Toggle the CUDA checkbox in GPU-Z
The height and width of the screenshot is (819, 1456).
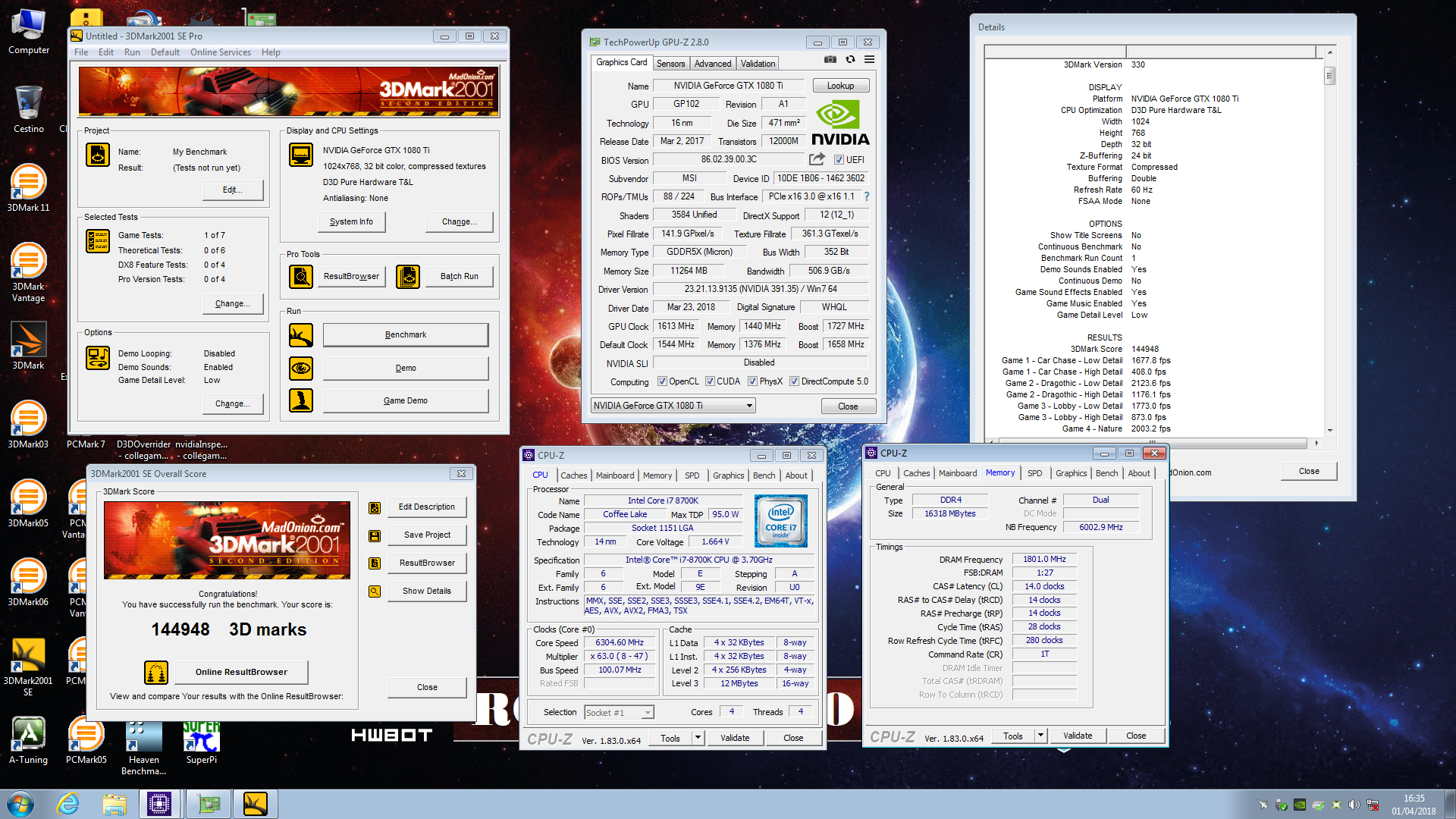tap(710, 381)
